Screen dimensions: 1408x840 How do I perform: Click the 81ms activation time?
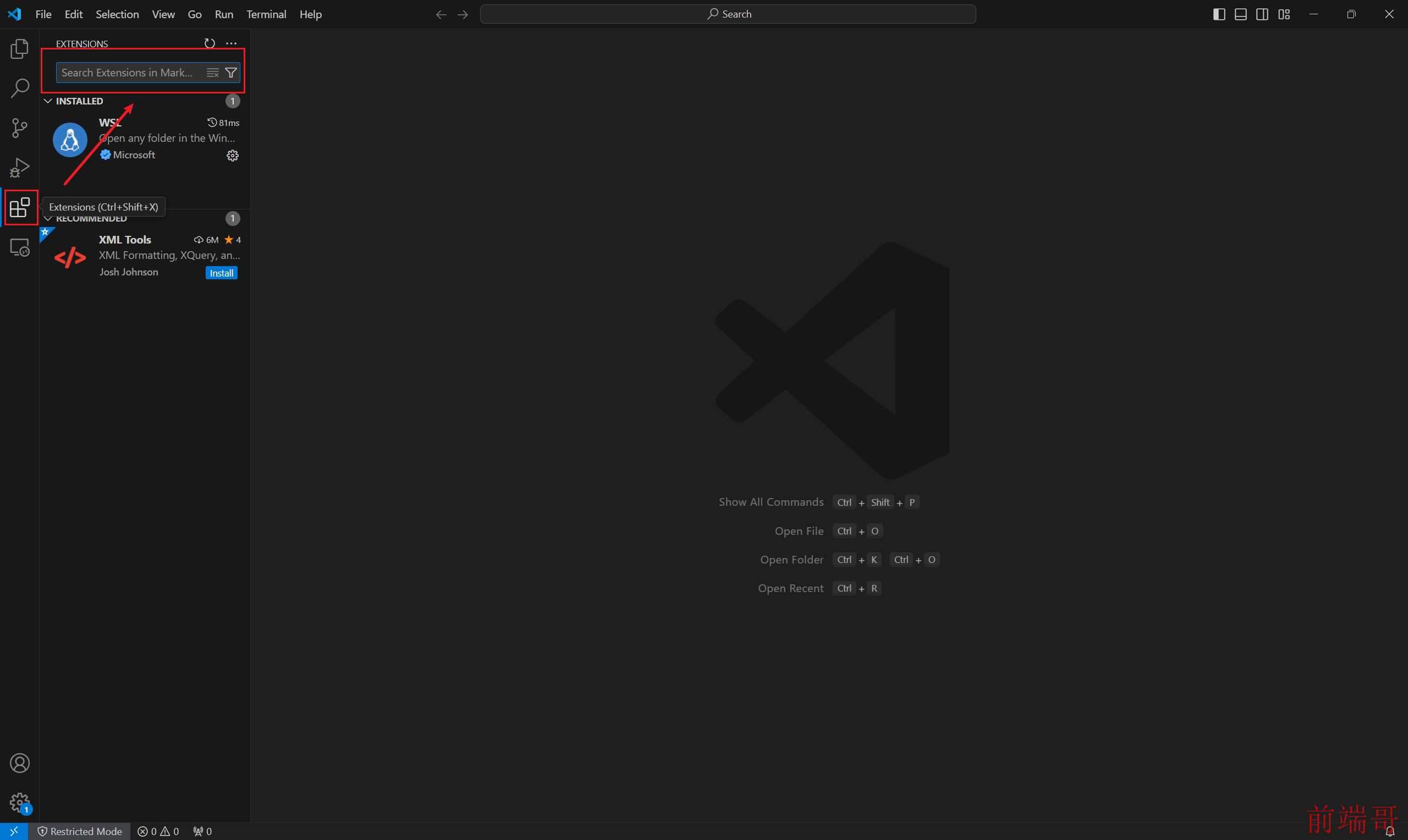click(224, 122)
